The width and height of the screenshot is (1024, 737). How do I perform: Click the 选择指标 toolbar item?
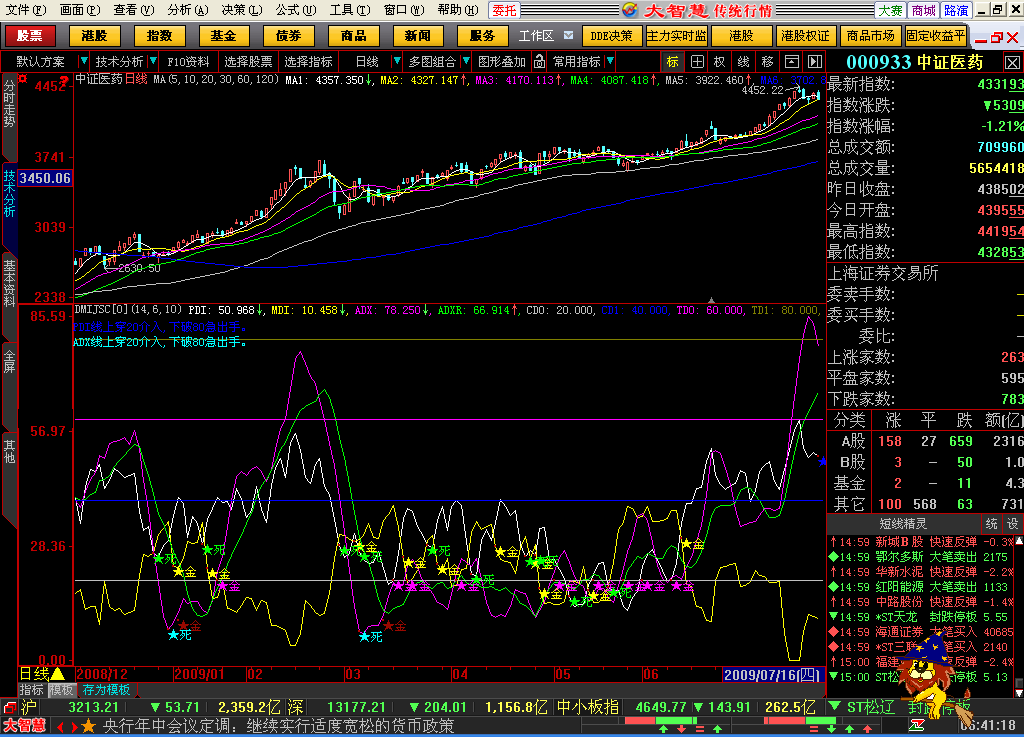tap(308, 61)
